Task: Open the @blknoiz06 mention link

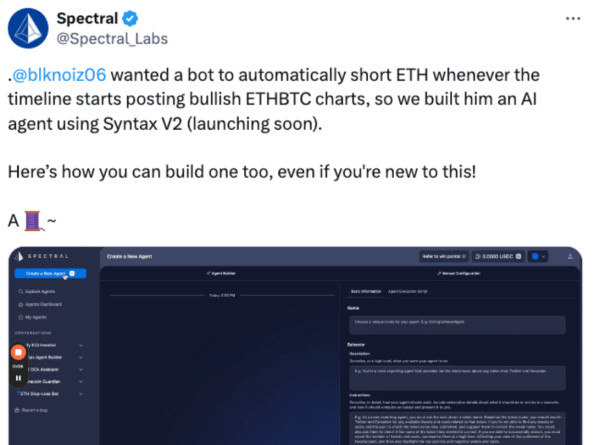Action: click(x=61, y=76)
